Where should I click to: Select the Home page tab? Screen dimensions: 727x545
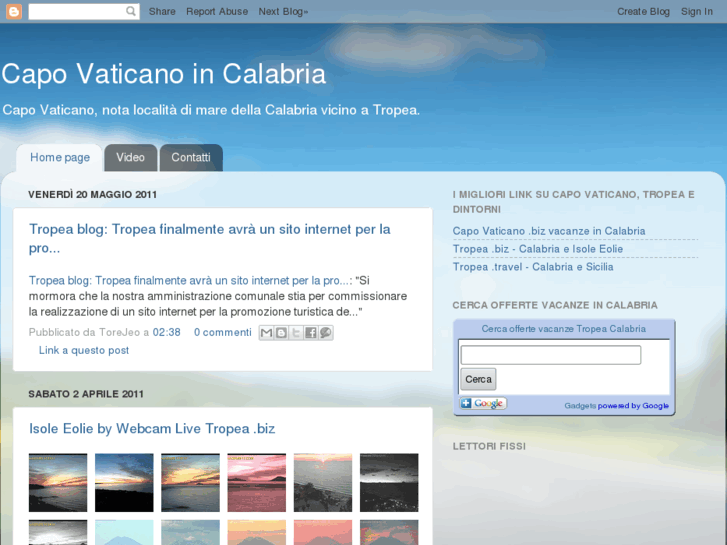60,158
